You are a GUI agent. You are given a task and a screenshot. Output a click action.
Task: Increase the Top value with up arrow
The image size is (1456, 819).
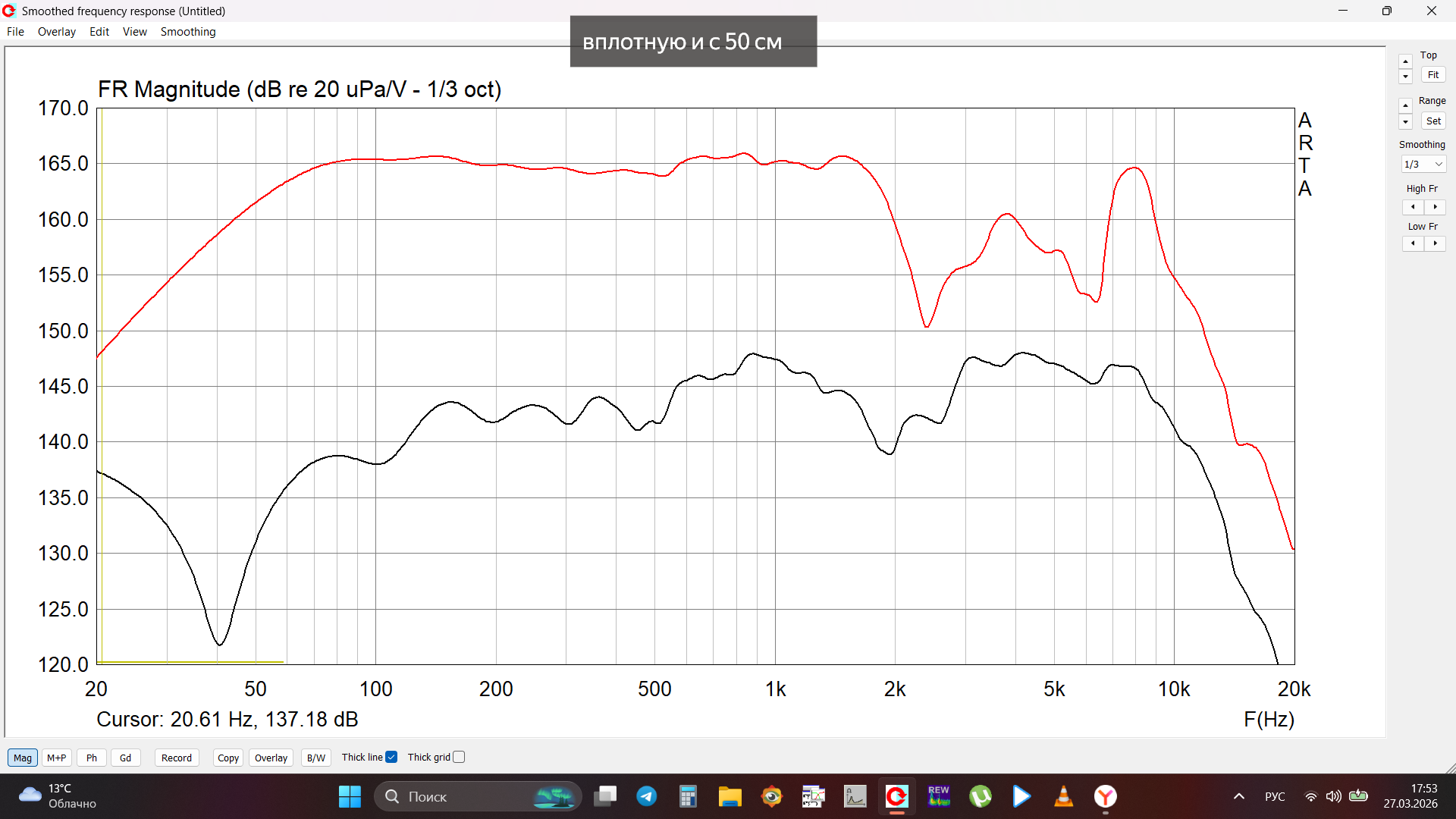[1405, 61]
